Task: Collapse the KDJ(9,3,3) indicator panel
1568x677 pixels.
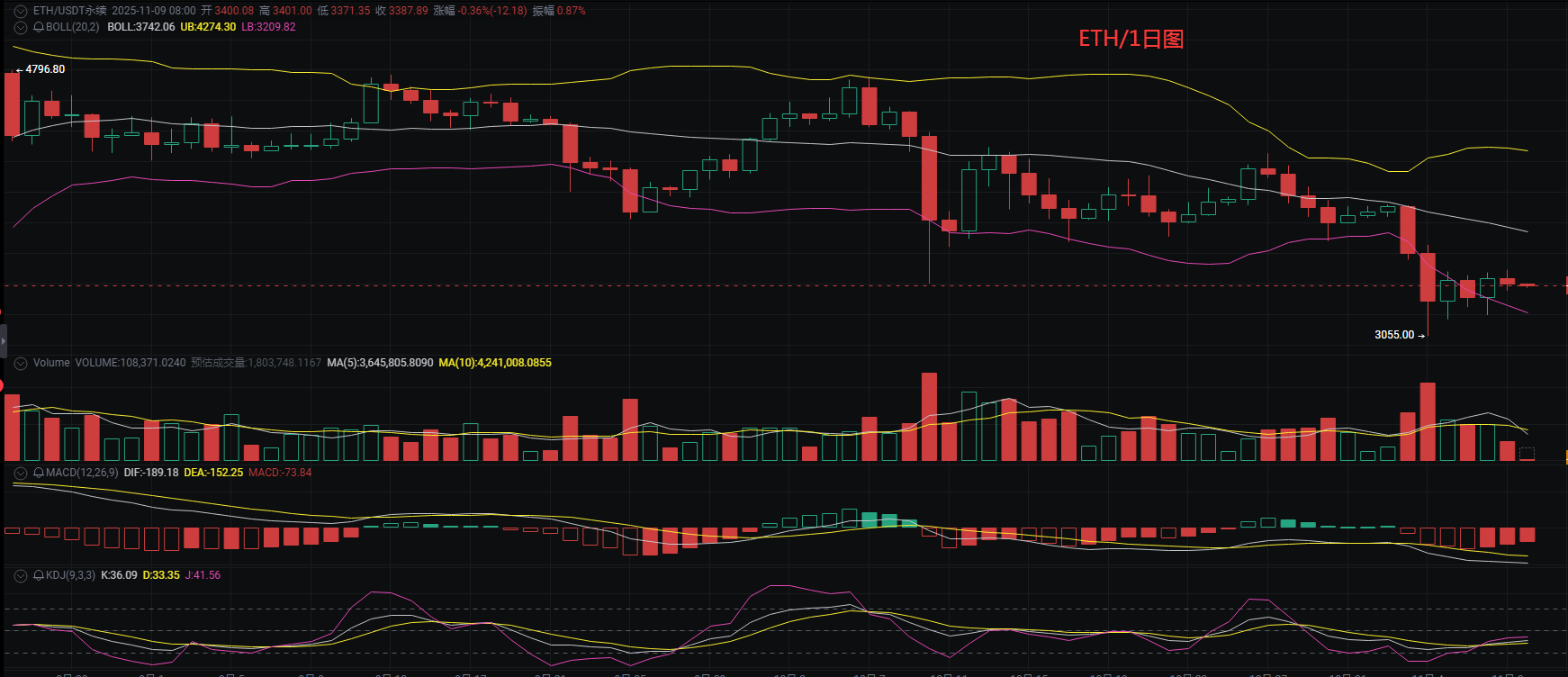Action: tap(21, 575)
